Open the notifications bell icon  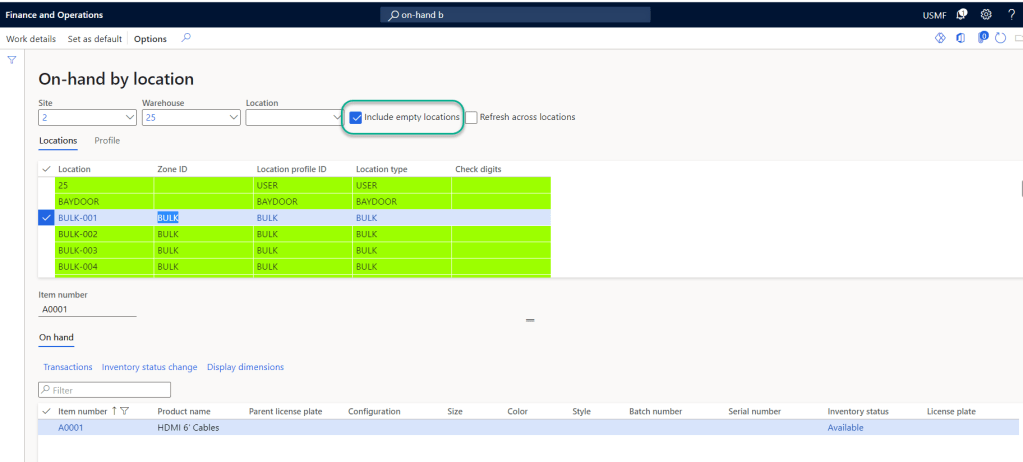962,15
